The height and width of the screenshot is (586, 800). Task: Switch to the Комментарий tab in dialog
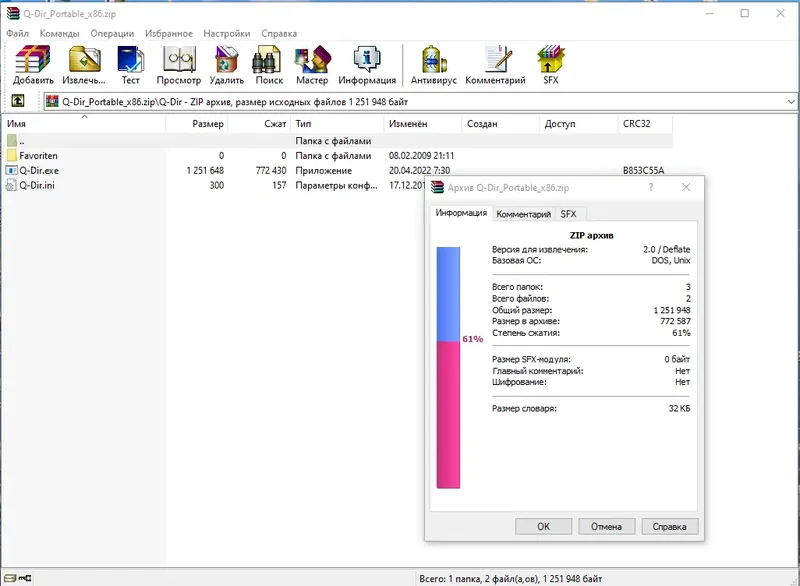[523, 214]
